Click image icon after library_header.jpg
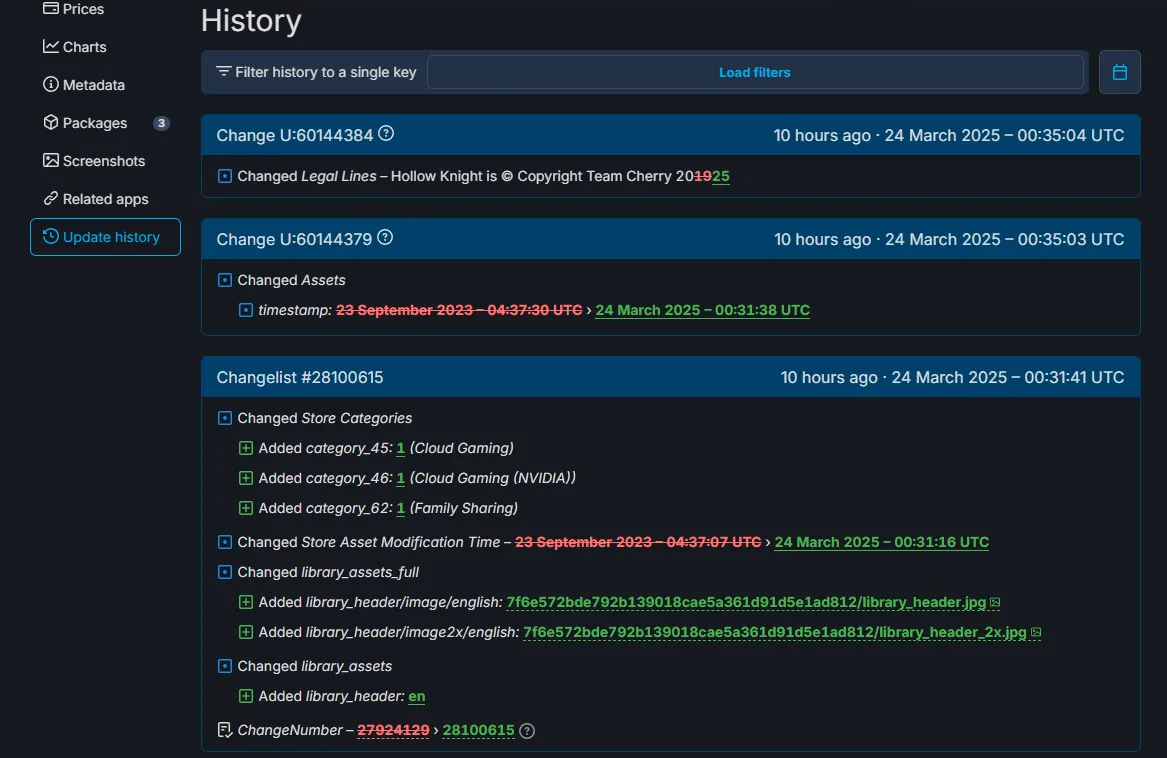Image resolution: width=1167 pixels, height=758 pixels. point(995,603)
